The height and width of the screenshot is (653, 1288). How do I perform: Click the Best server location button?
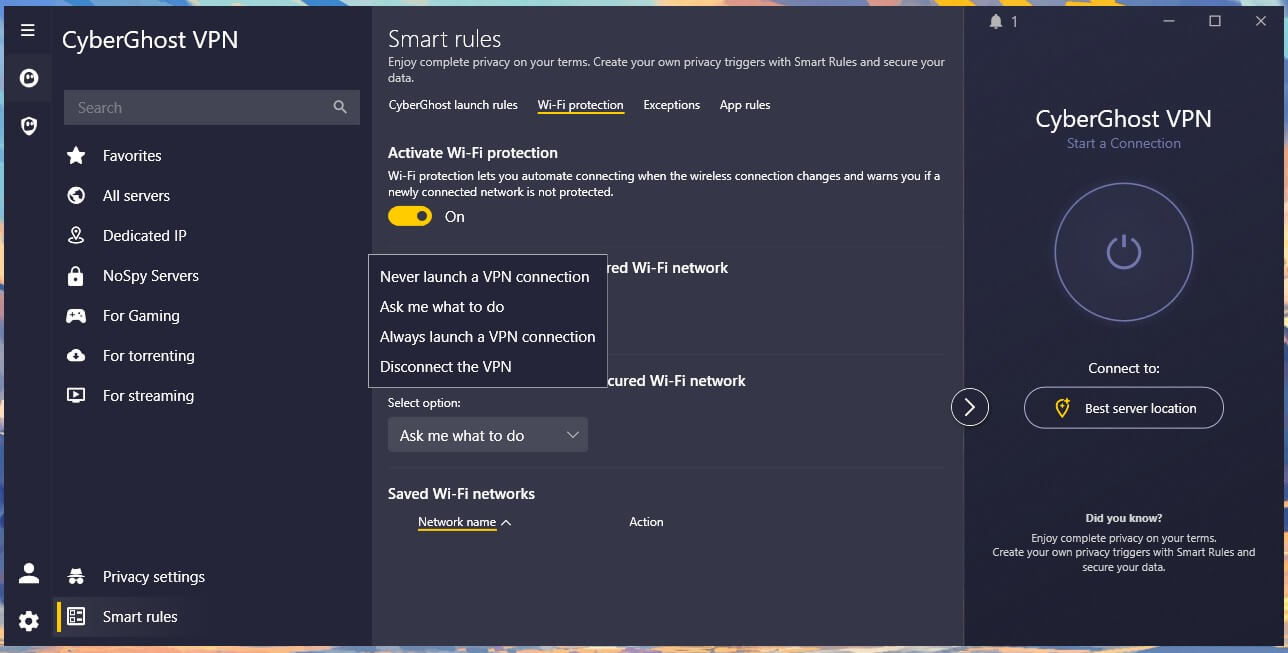pyautogui.click(x=1124, y=408)
